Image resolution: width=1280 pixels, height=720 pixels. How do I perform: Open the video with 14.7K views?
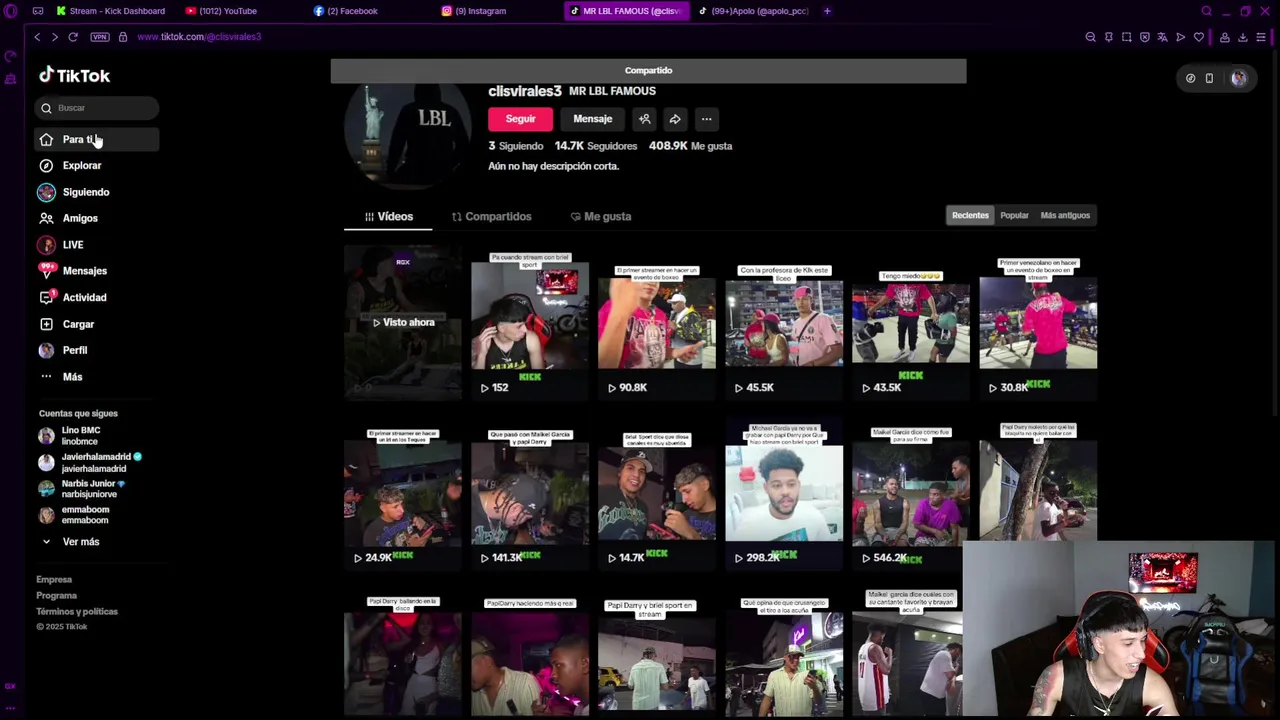(x=657, y=493)
